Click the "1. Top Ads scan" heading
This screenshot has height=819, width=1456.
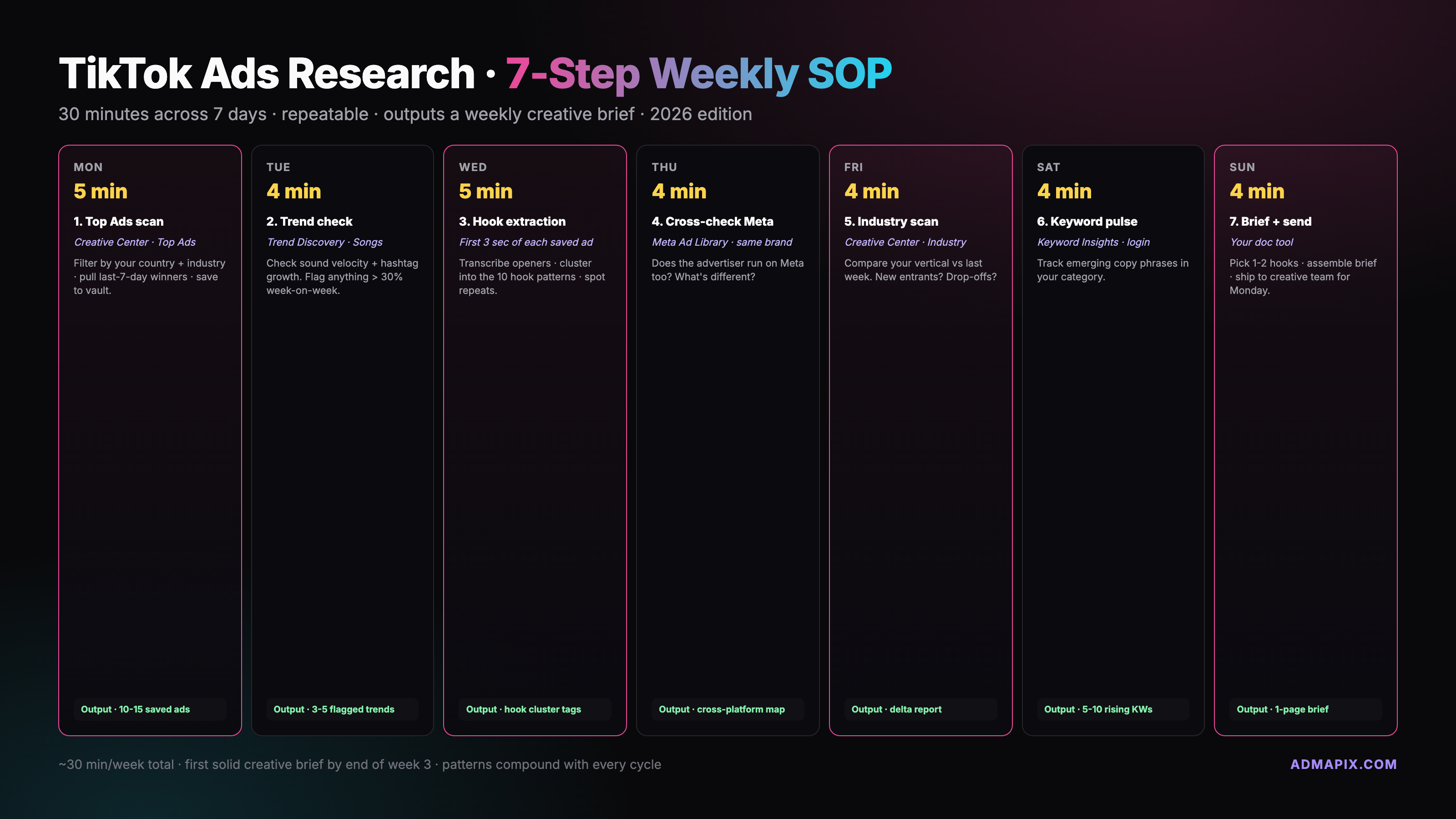coord(119,222)
